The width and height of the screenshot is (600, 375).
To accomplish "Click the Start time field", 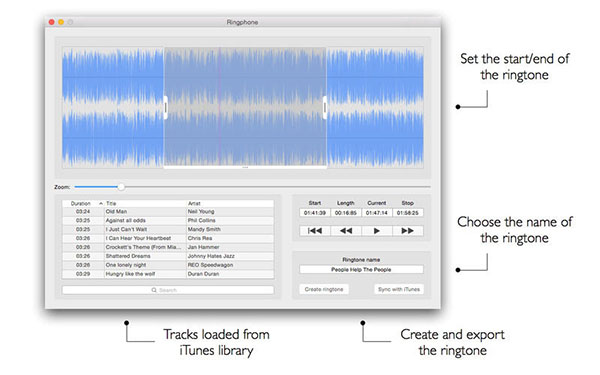I will [x=315, y=213].
